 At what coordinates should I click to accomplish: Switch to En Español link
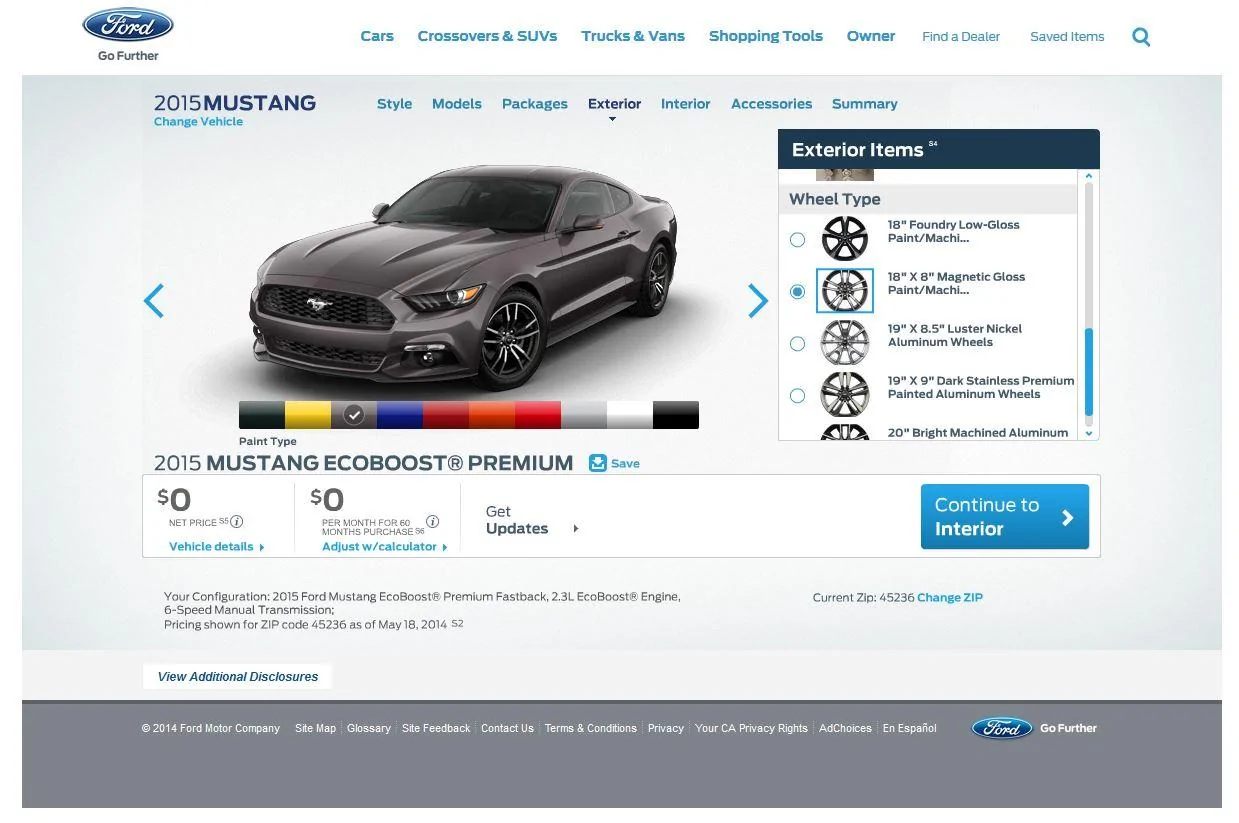click(x=910, y=728)
